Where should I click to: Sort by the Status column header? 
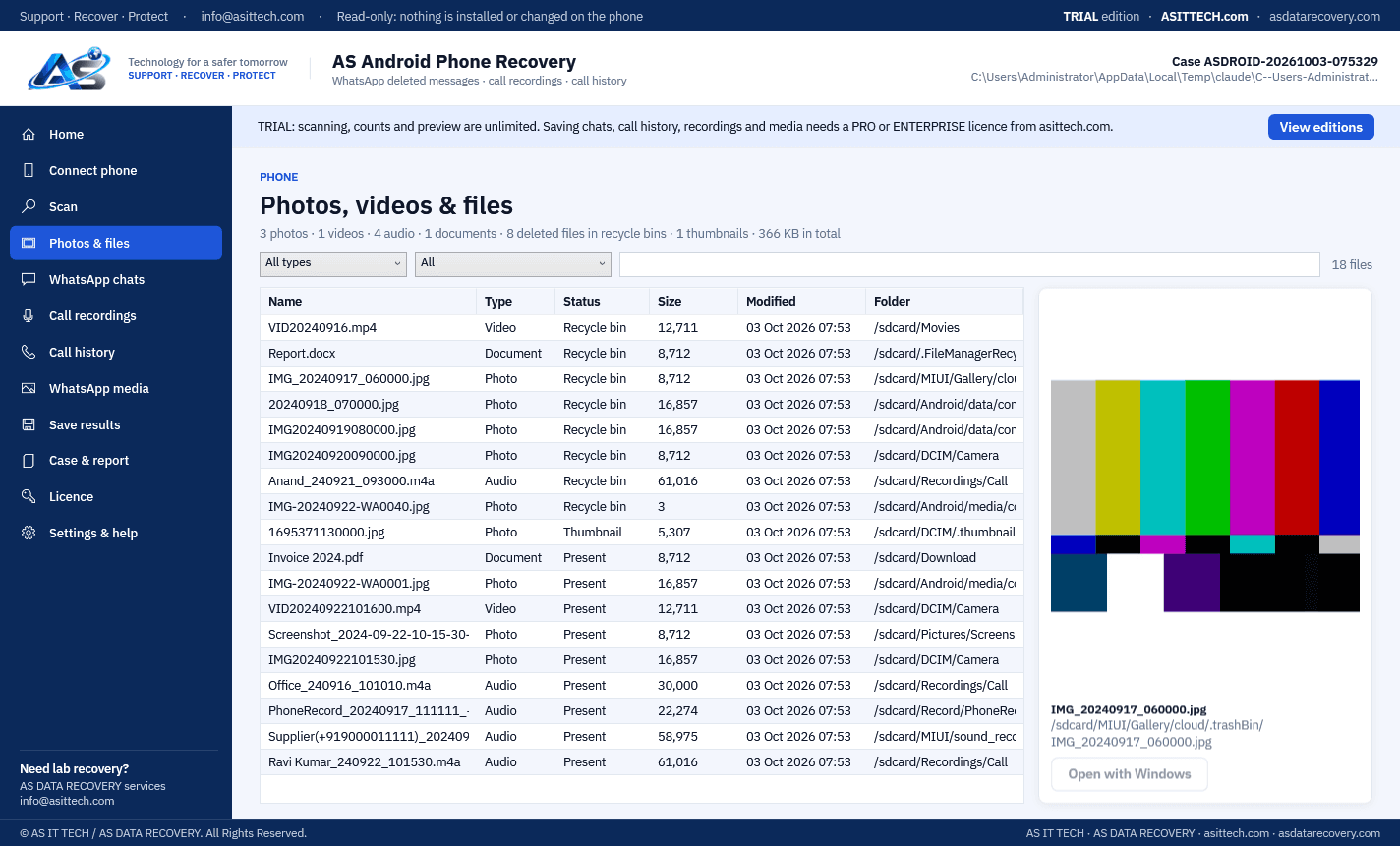(603, 302)
